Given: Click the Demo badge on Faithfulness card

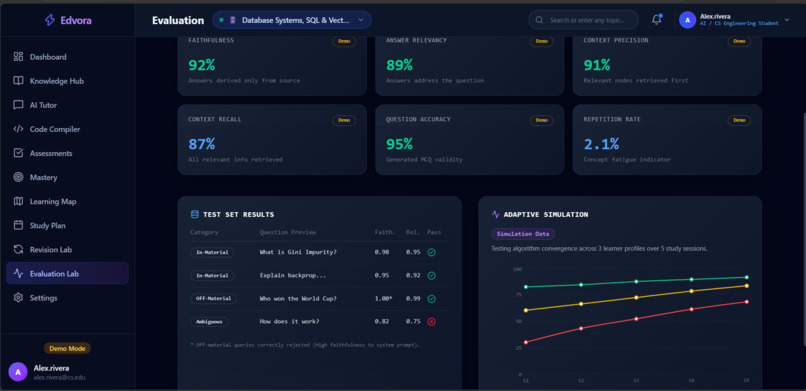Looking at the screenshot, I should coord(344,41).
